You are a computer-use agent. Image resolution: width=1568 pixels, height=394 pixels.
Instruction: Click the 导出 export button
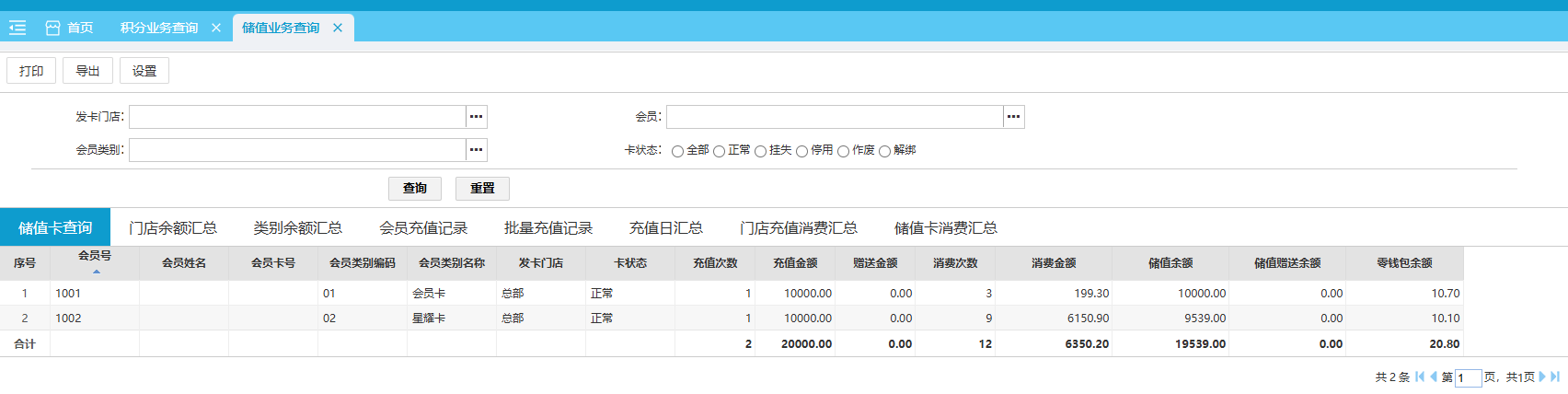[87, 71]
